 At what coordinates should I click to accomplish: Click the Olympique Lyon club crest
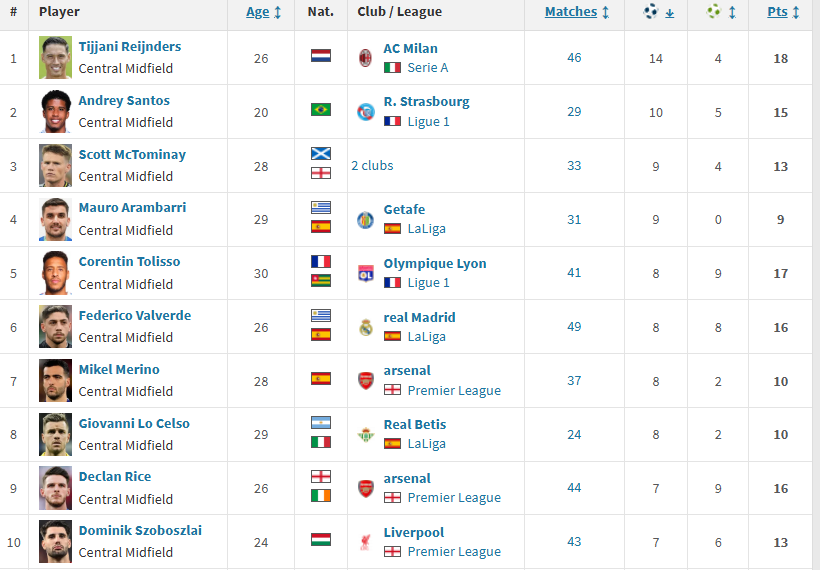point(366,273)
